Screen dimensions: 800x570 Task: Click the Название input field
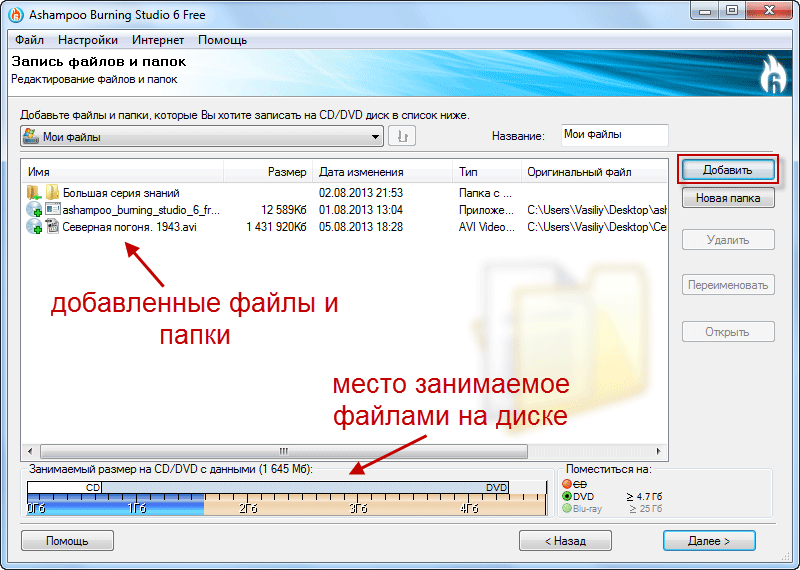tap(614, 135)
